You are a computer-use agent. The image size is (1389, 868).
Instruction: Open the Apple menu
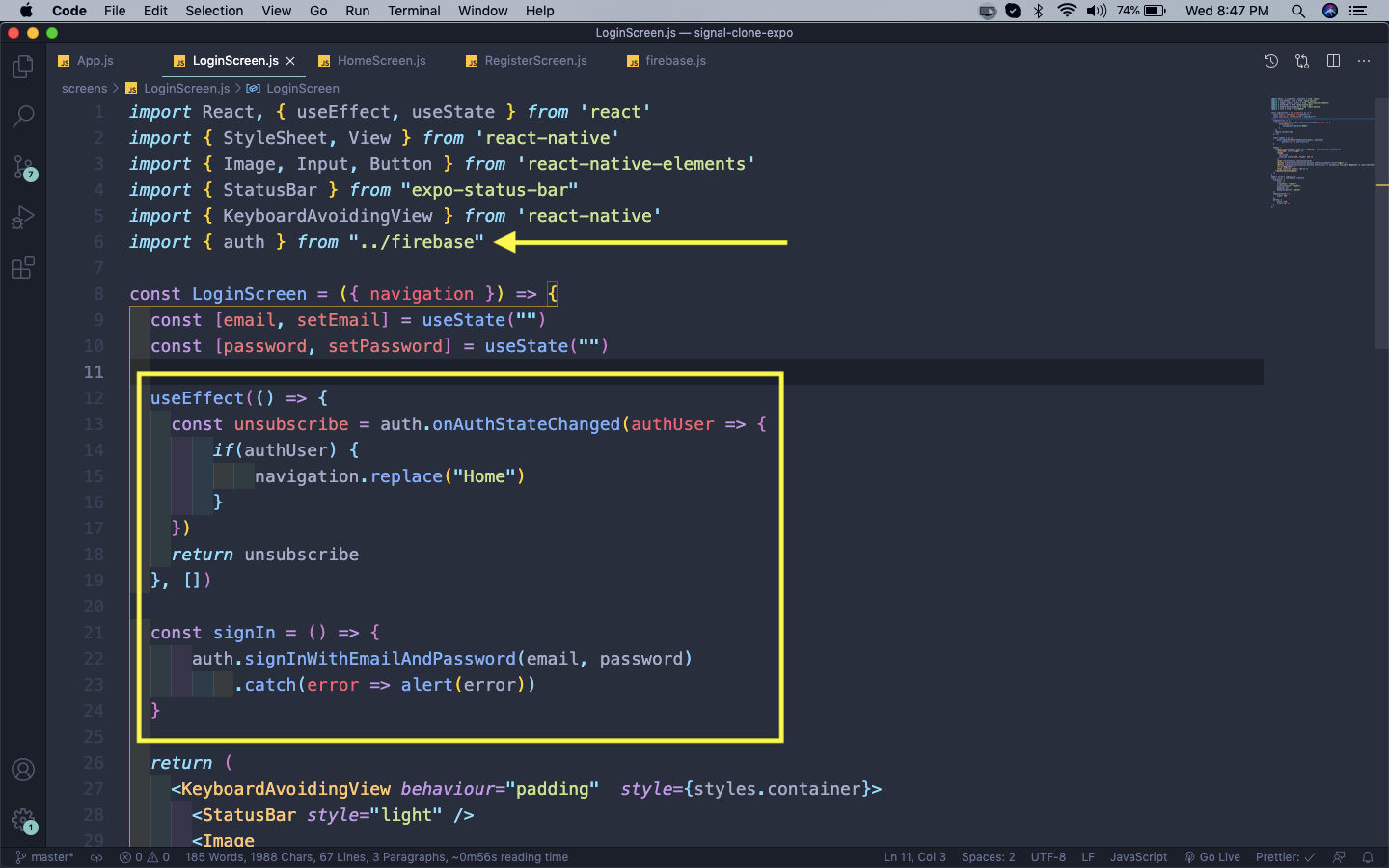click(x=26, y=11)
